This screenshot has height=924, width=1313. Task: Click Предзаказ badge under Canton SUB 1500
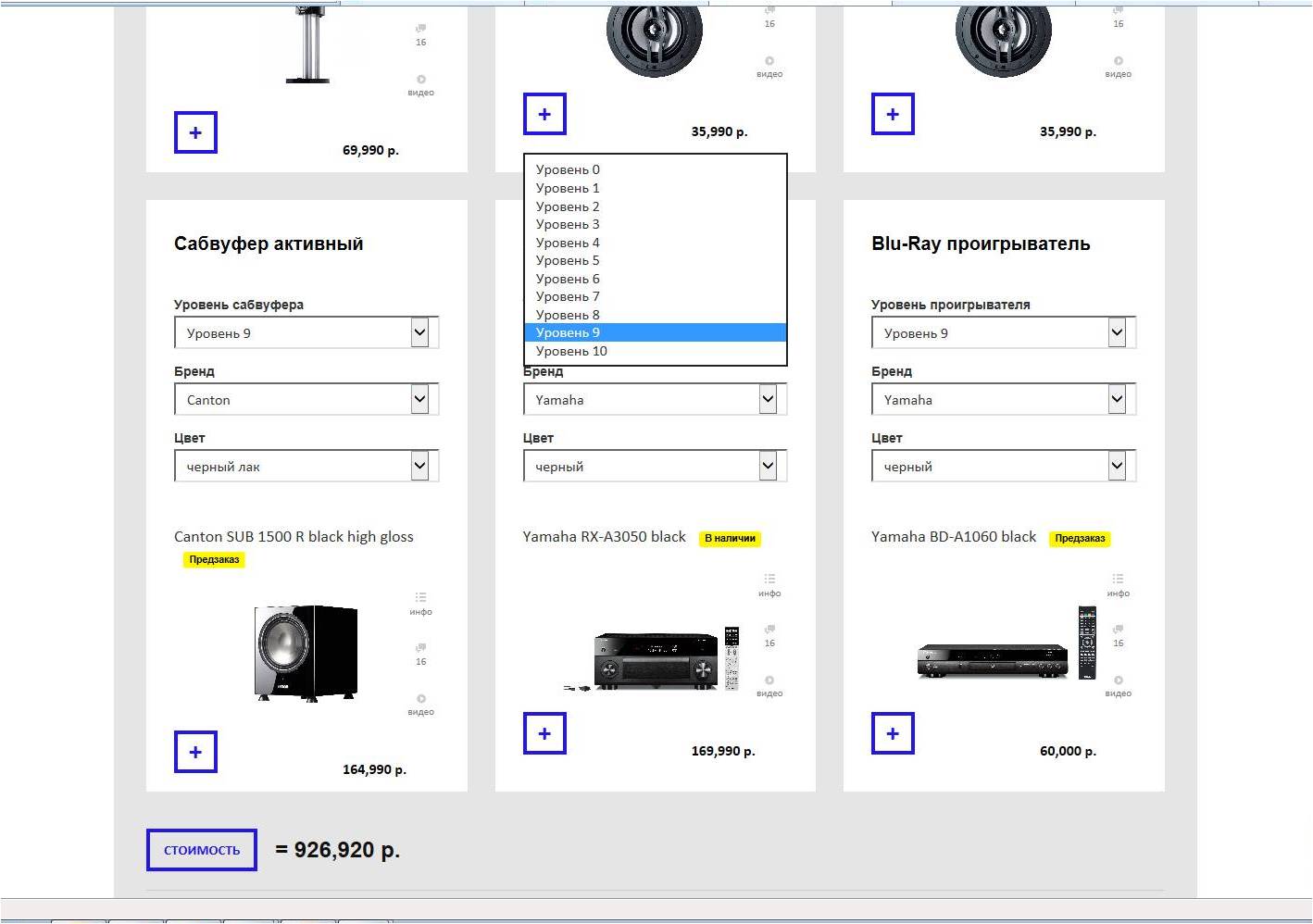(214, 559)
